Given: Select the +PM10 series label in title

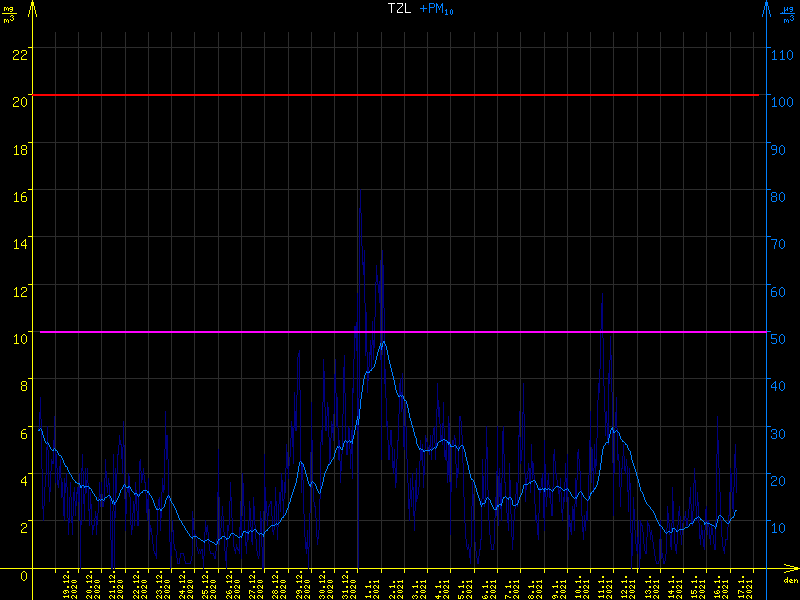Looking at the screenshot, I should 437,9.
